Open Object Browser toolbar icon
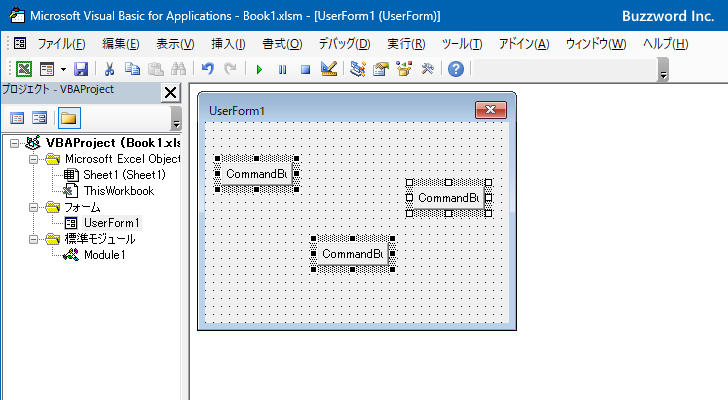 pos(404,69)
